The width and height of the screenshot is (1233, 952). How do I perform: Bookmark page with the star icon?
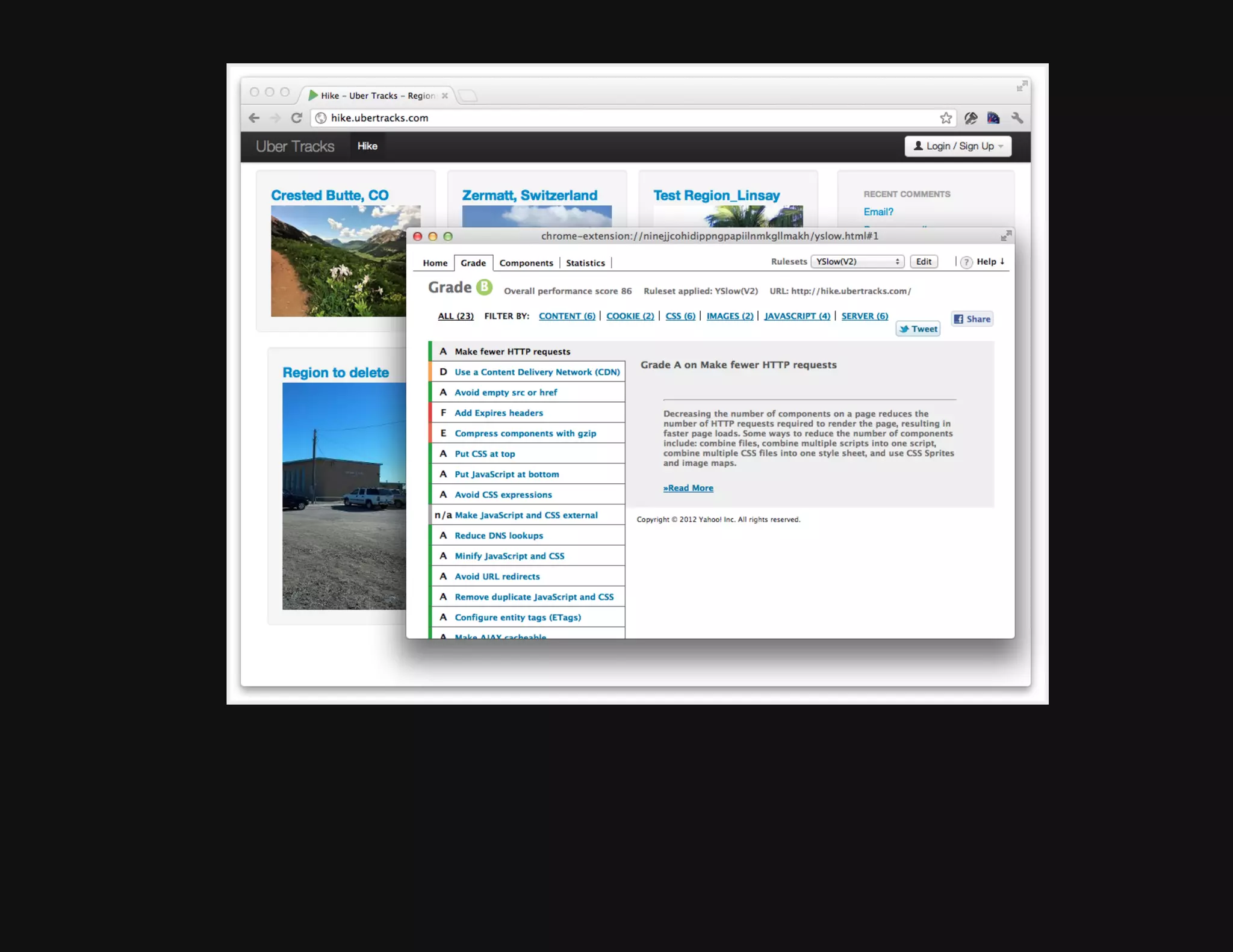click(x=946, y=118)
